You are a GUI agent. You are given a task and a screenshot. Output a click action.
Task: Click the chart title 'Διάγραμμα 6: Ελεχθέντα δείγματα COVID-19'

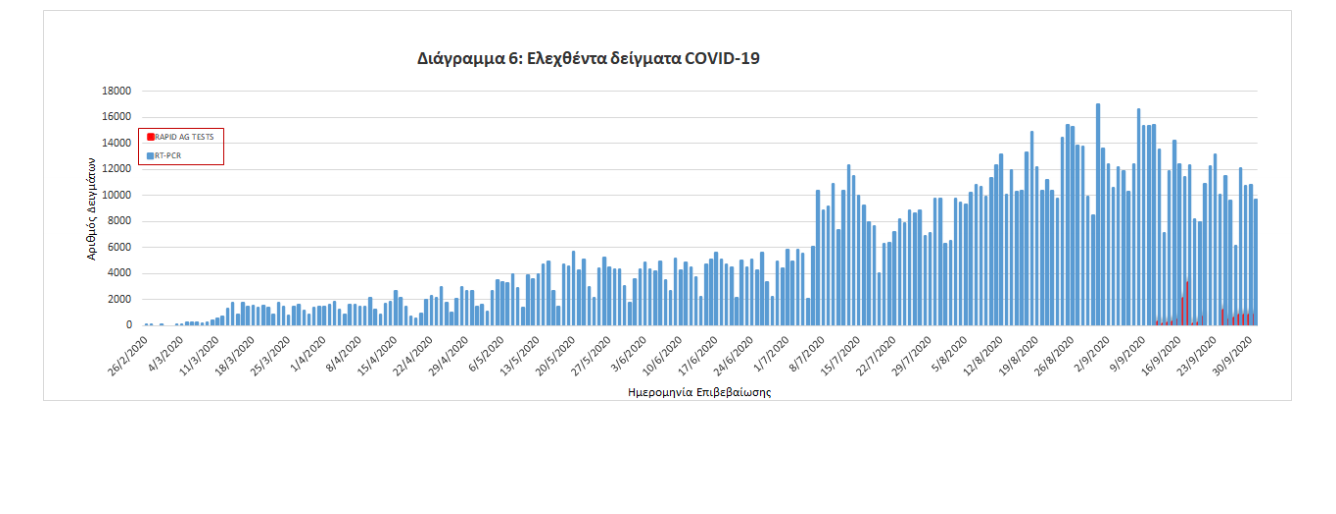[x=588, y=59]
